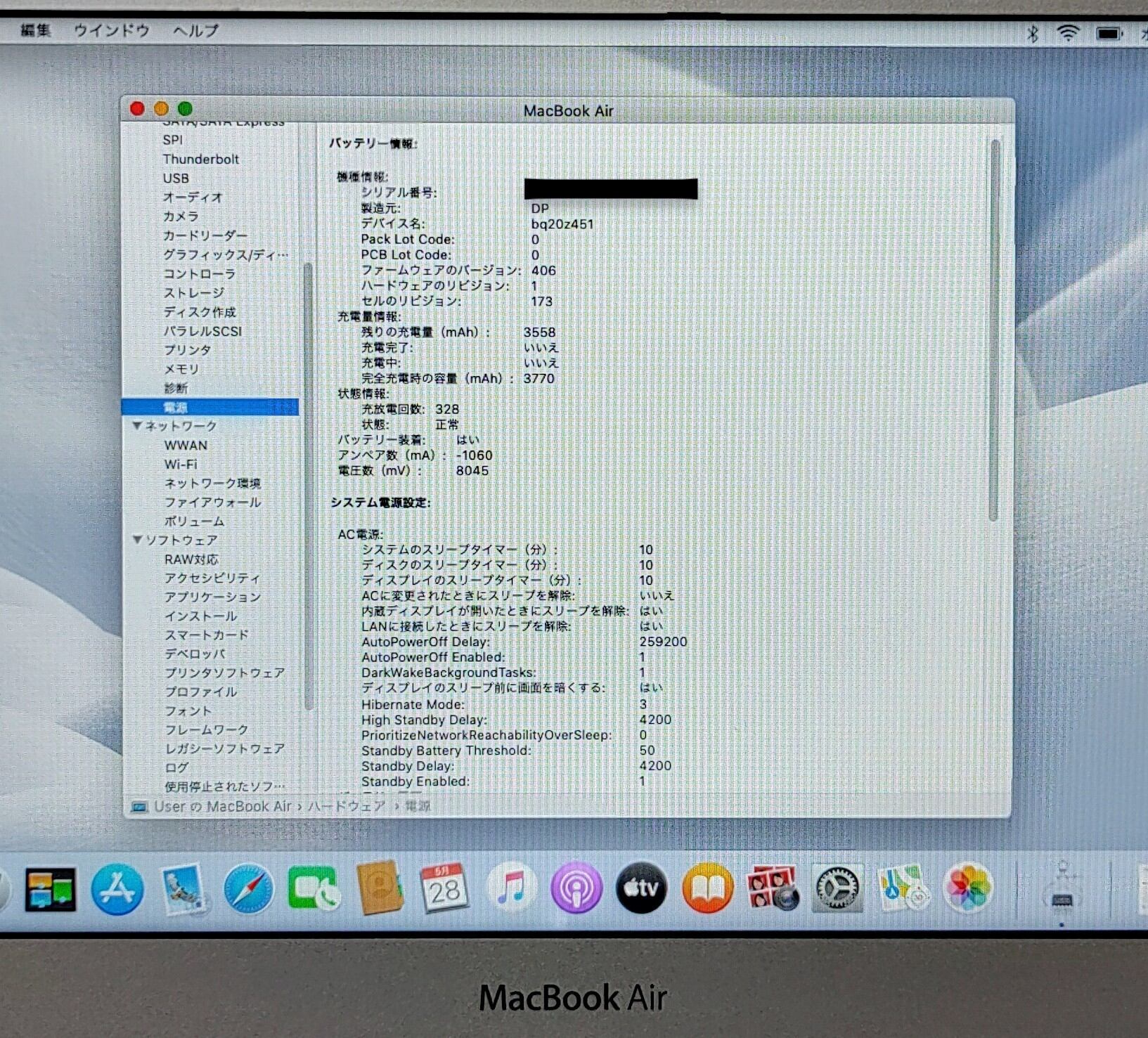This screenshot has width=1148, height=1038.
Task: Select カメラ in the sidebar
Action: (181, 216)
